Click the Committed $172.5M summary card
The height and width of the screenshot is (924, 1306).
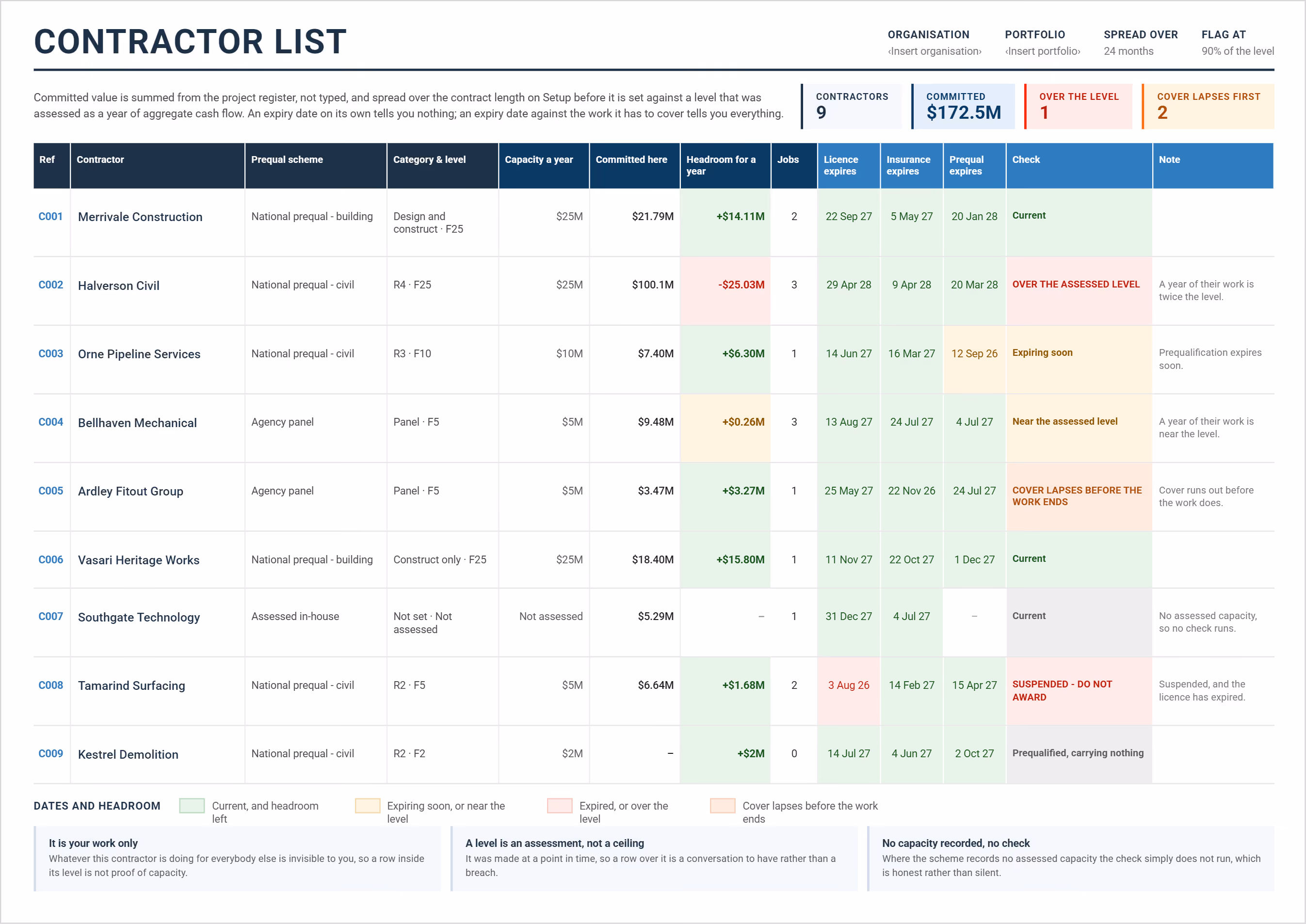pyautogui.click(x=963, y=106)
